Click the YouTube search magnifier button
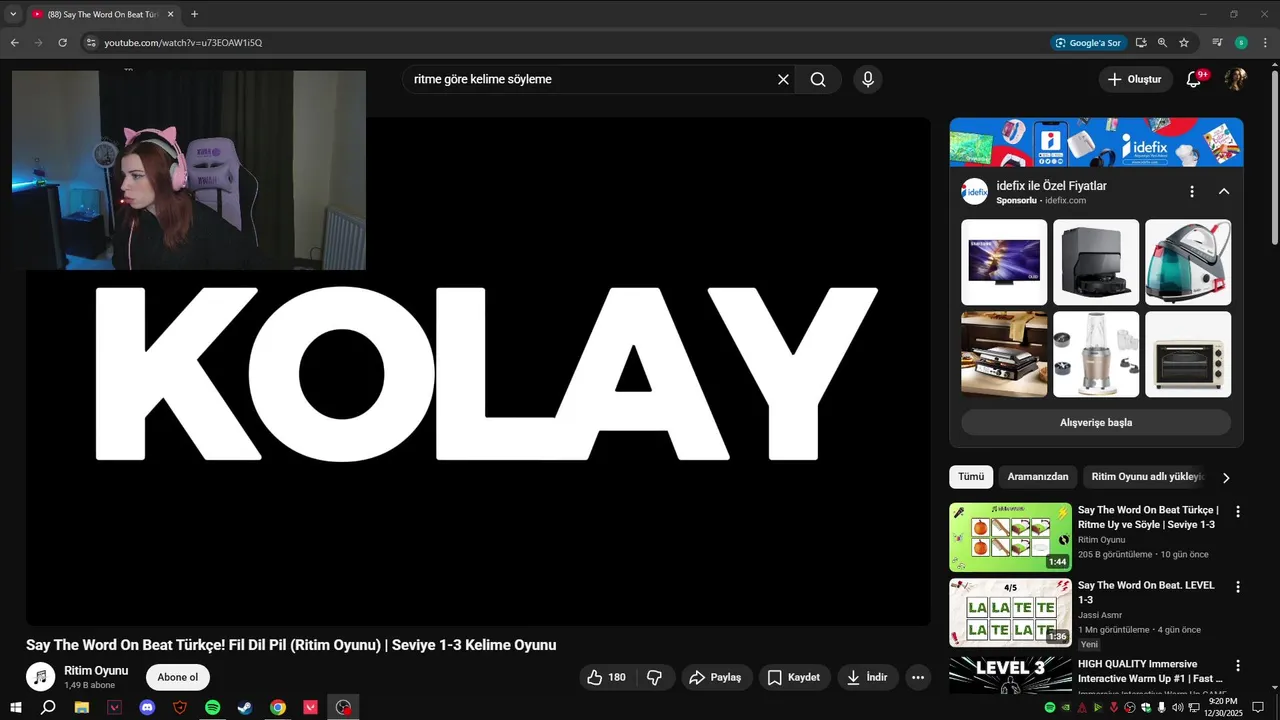This screenshot has height=720, width=1280. pos(818,80)
